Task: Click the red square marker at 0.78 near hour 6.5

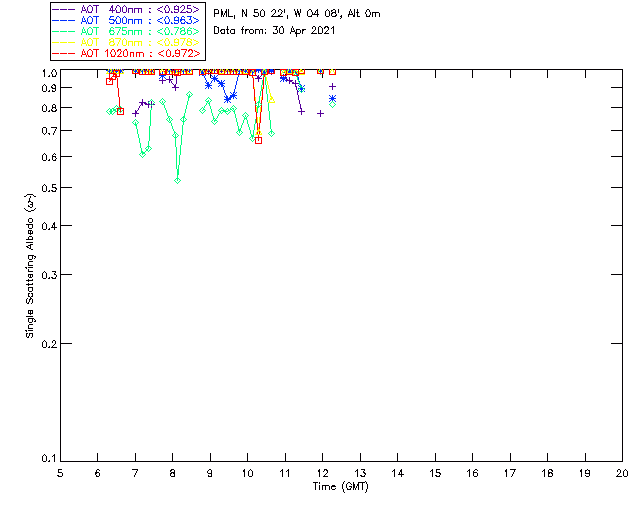Action: click(x=120, y=111)
